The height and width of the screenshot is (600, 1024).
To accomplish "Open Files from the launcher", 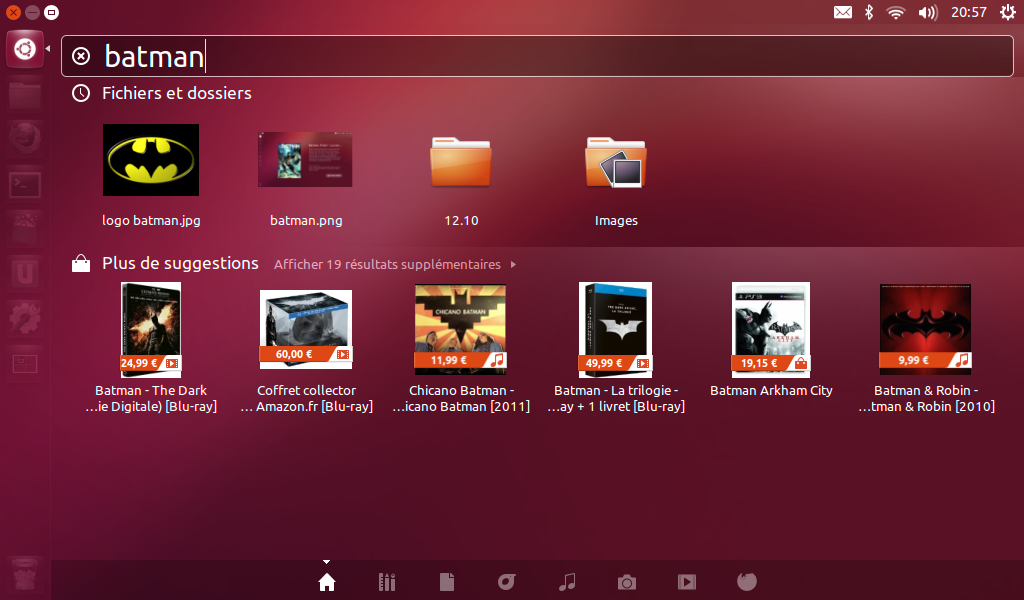I will (25, 95).
